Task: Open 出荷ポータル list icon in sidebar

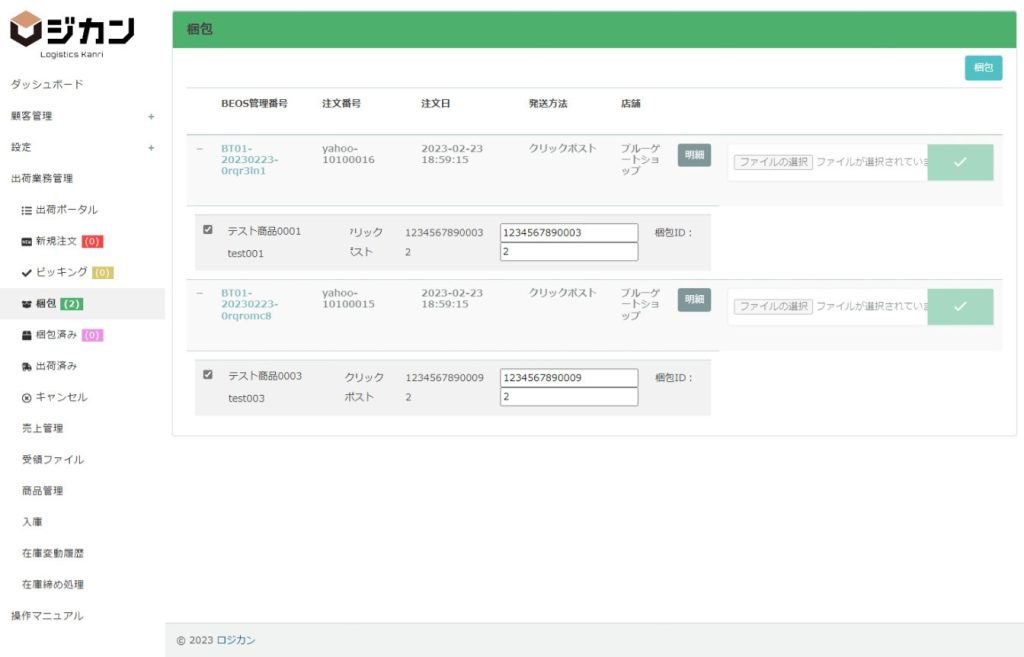Action: [27, 210]
